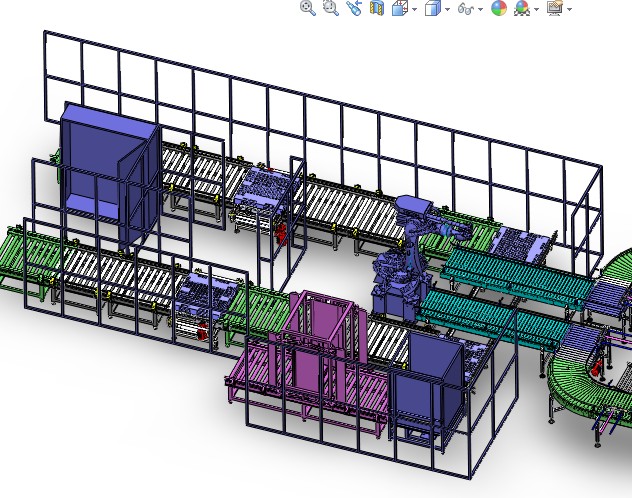Expand the Apply Scene dropdown arrow
Screen dimensions: 632x498
[x=536, y=9]
